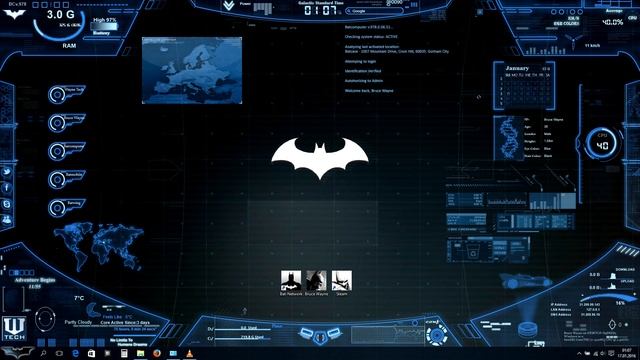Click the crescent moon weather icon
This screenshot has height=360, width=640.
pyautogui.click(x=93, y=309)
